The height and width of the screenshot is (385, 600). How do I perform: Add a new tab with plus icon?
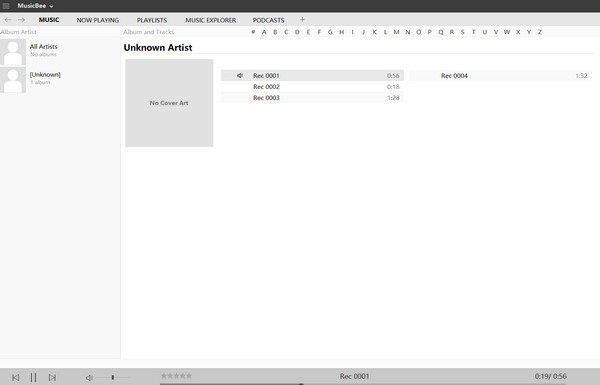302,20
